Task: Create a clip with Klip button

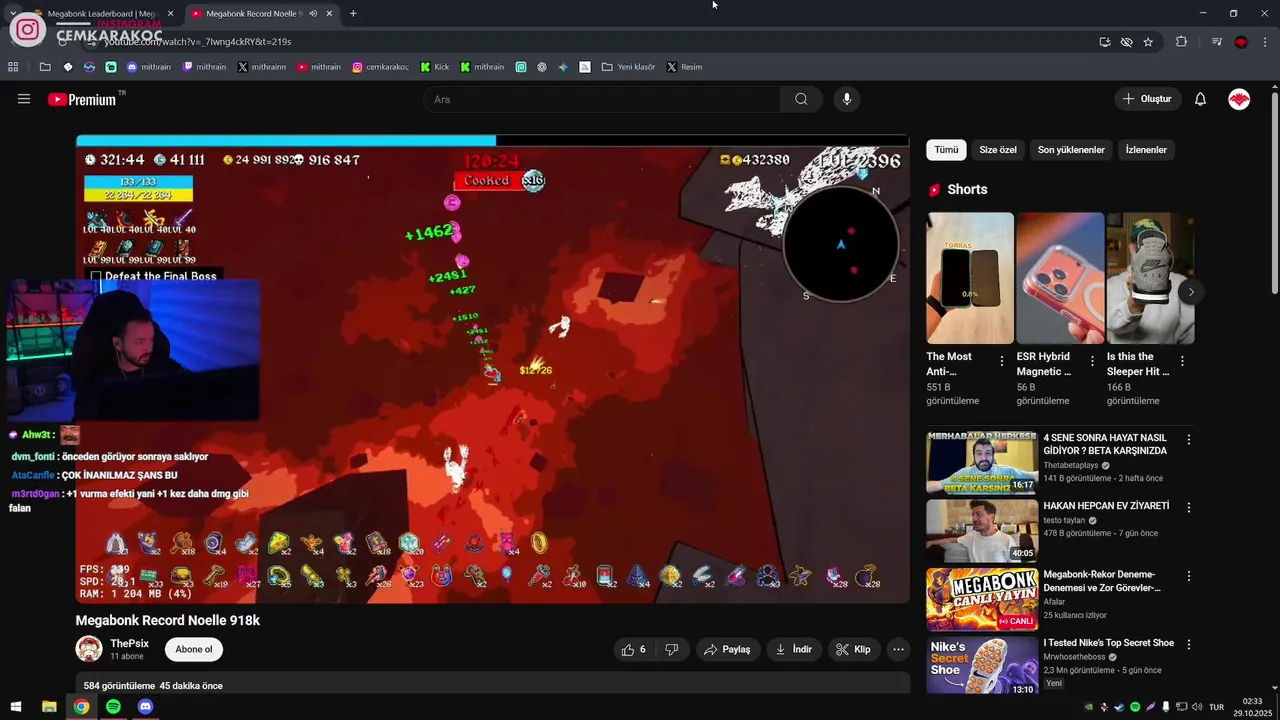Action: (x=853, y=649)
